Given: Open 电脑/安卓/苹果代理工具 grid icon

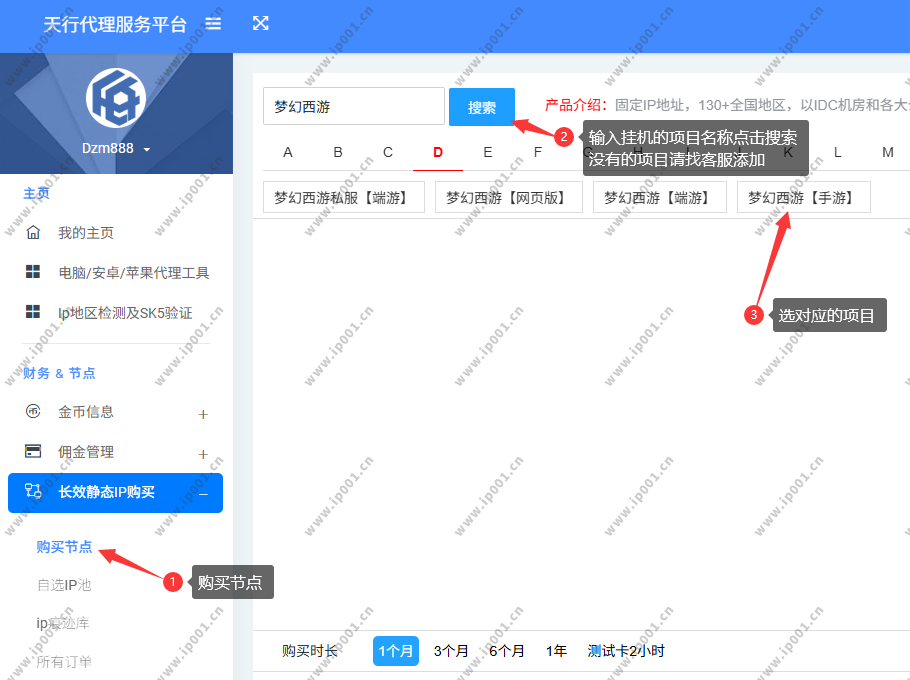Looking at the screenshot, I should tap(33, 272).
